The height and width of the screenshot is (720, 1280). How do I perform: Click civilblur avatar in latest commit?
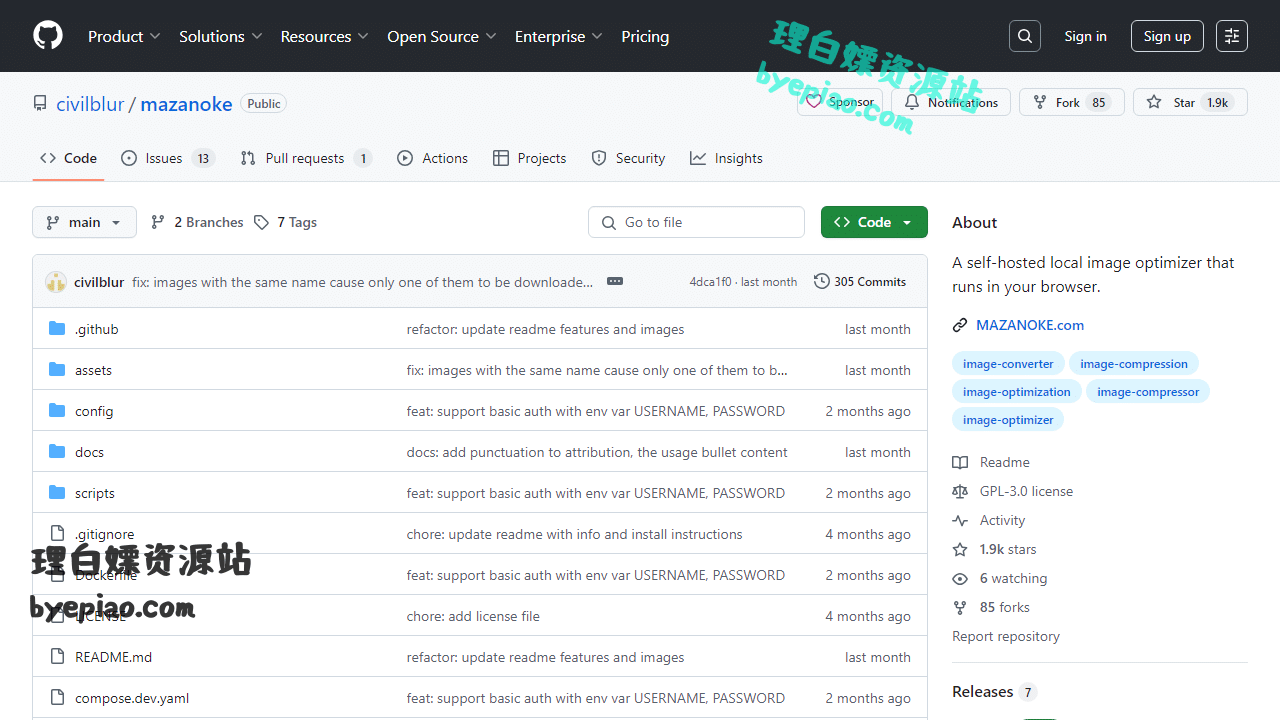[56, 282]
